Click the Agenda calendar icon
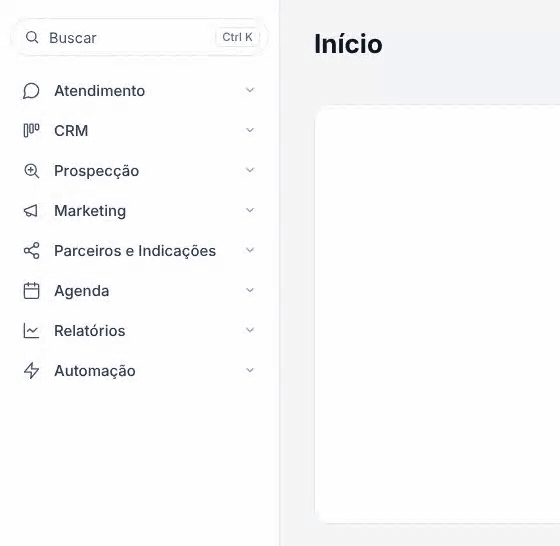The width and height of the screenshot is (560, 546). pos(31,290)
